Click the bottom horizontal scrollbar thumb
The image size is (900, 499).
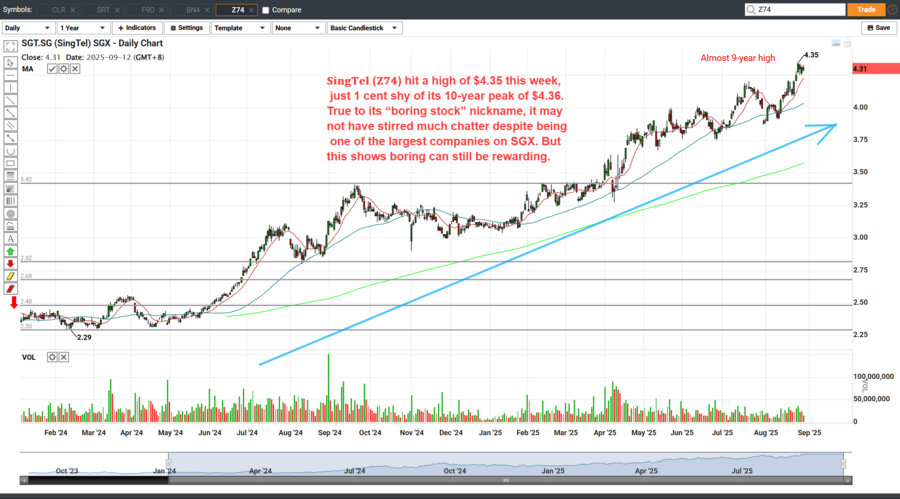pyautogui.click(x=506, y=480)
